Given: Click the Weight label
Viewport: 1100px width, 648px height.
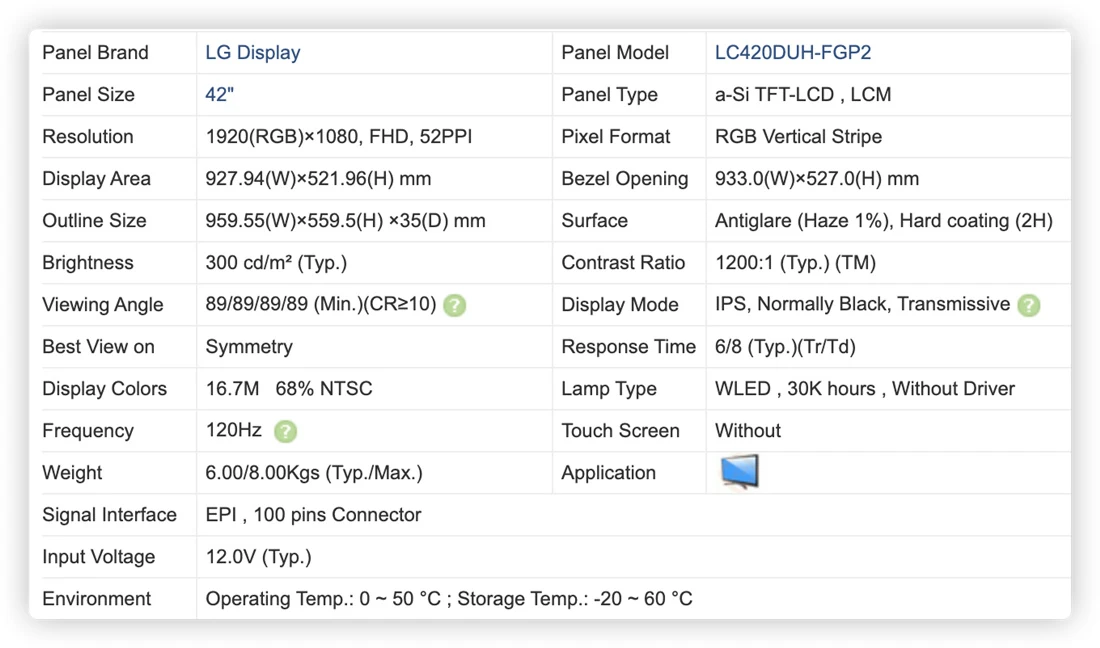Looking at the screenshot, I should [72, 473].
